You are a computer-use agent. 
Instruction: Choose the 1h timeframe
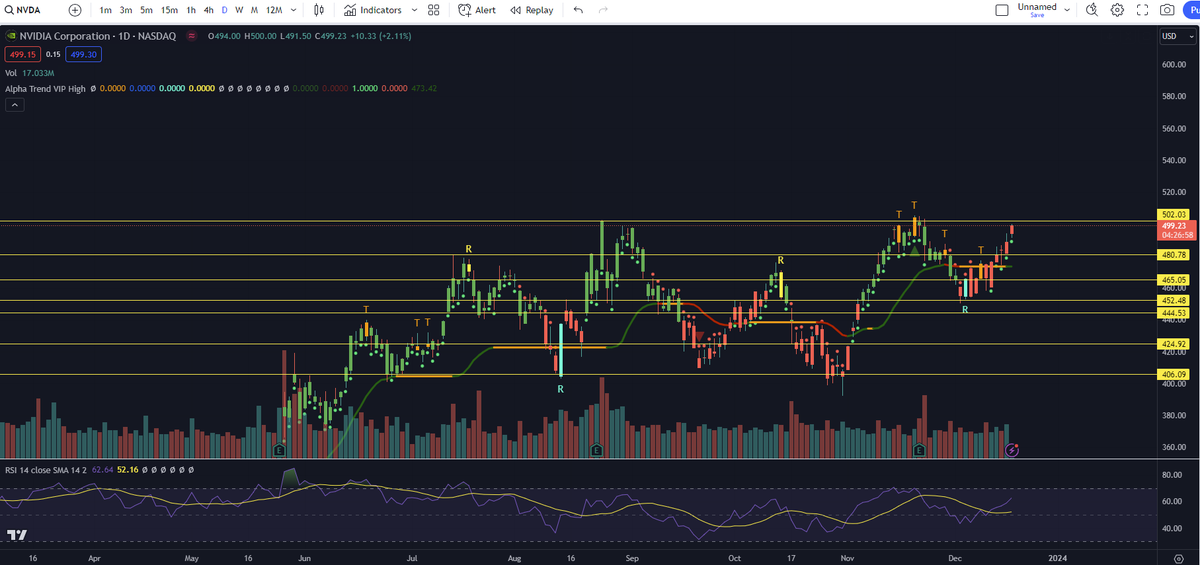[x=191, y=10]
